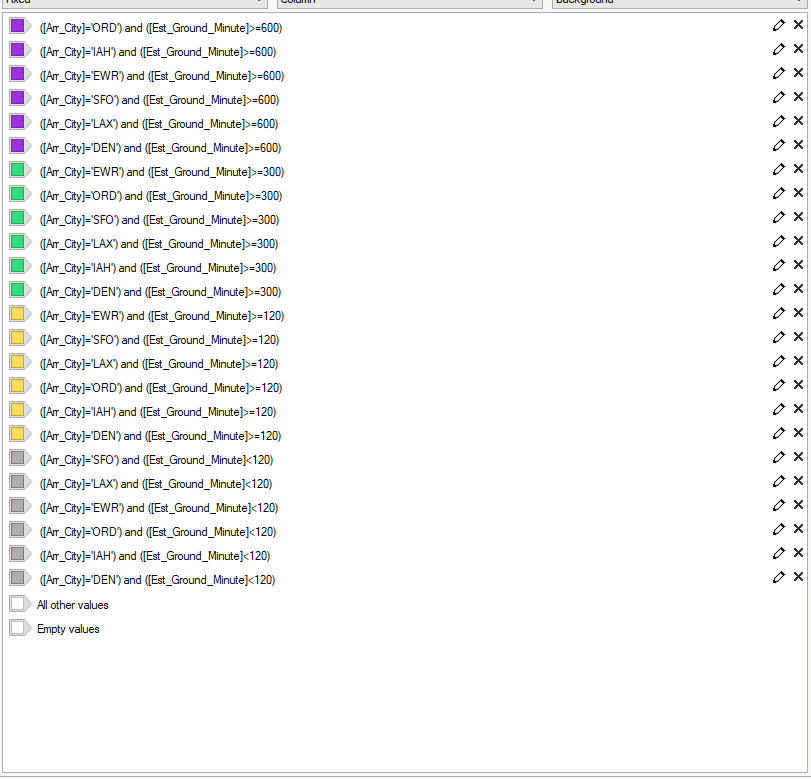Click the rule text for SFO >=600

159,100
